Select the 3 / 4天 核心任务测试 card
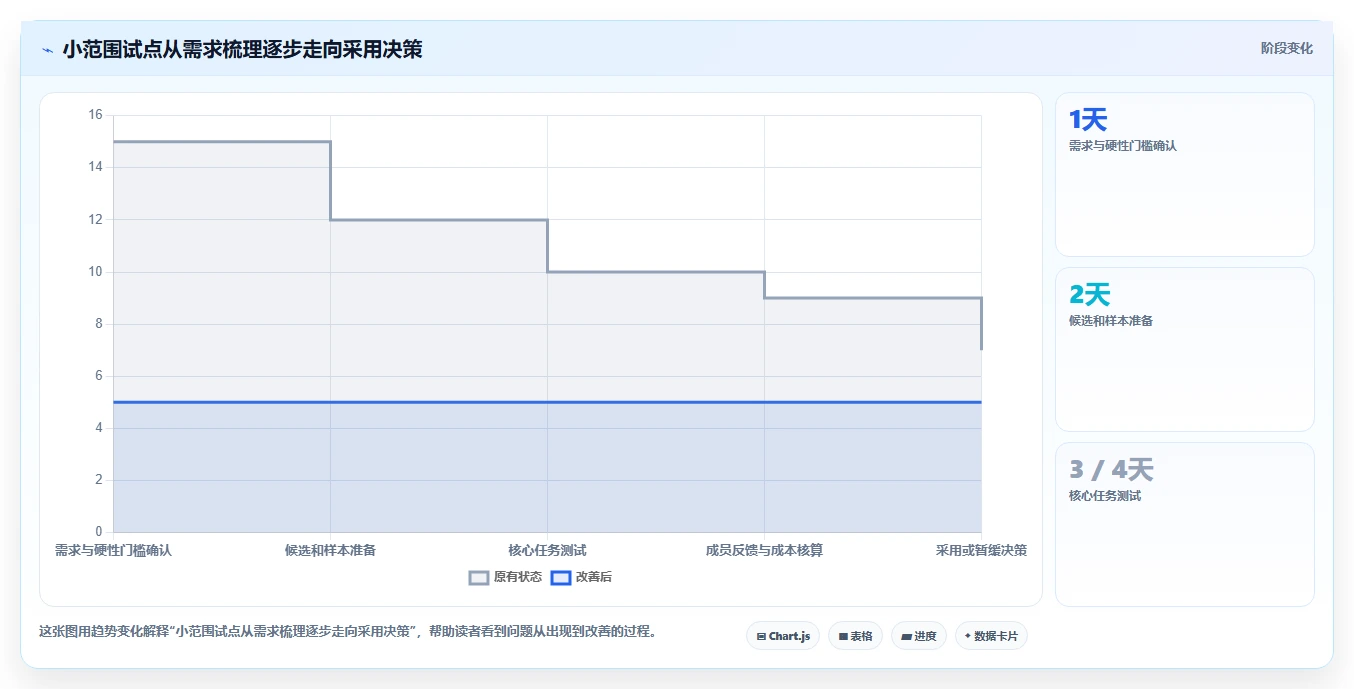The image size is (1354, 689). pyautogui.click(x=1185, y=524)
